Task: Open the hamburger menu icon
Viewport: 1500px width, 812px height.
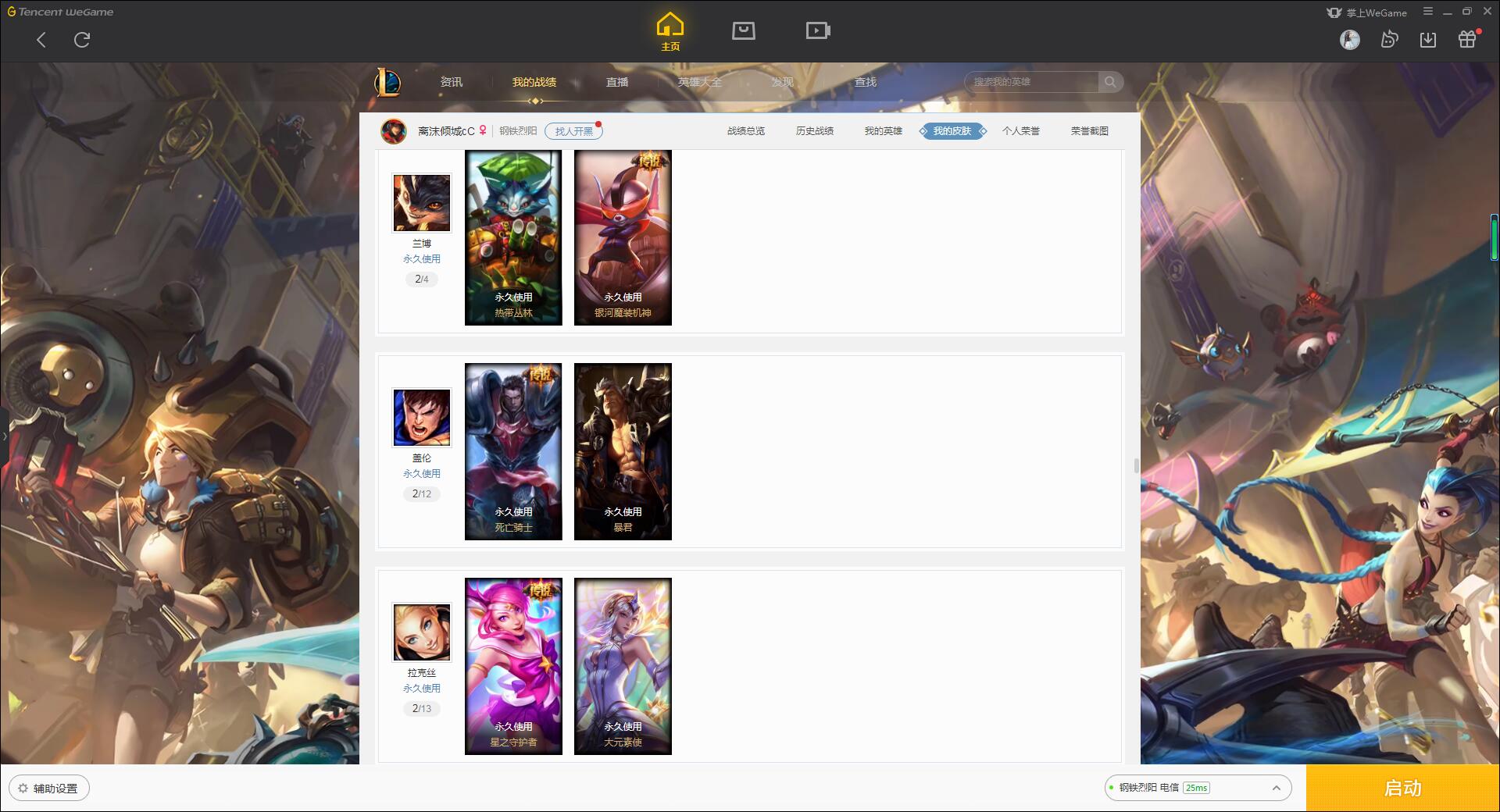Action: [x=1428, y=11]
